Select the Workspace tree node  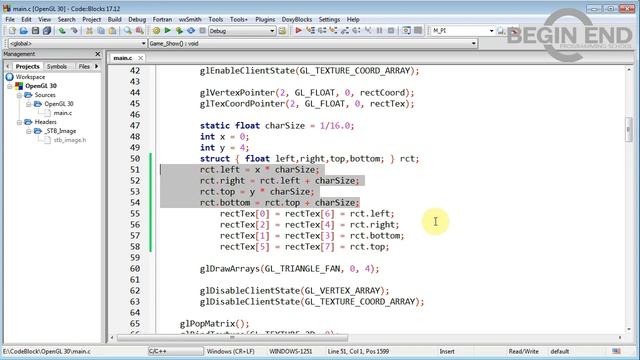pyautogui.click(x=30, y=77)
